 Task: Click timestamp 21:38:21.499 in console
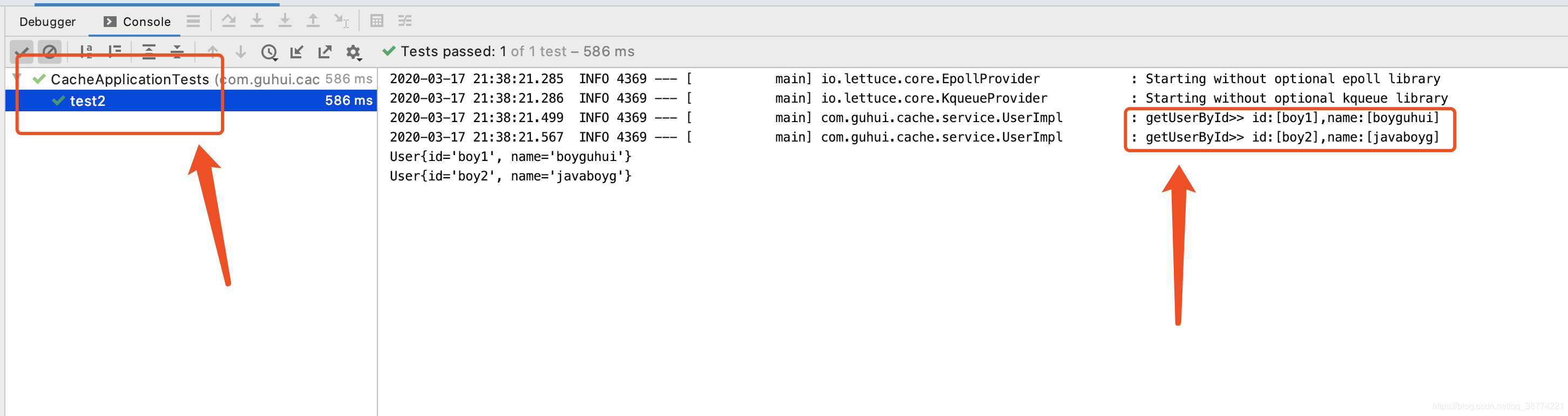(477, 118)
